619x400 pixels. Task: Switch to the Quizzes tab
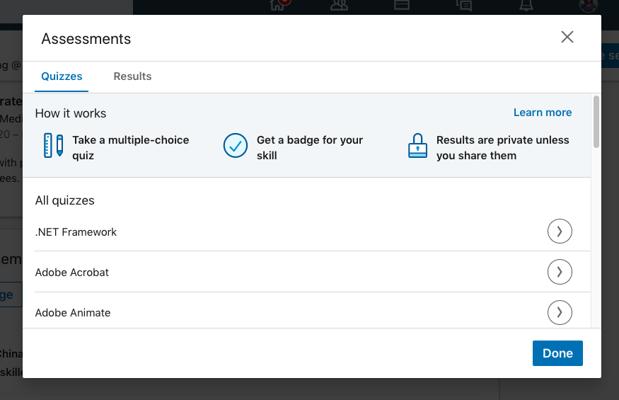(61, 76)
